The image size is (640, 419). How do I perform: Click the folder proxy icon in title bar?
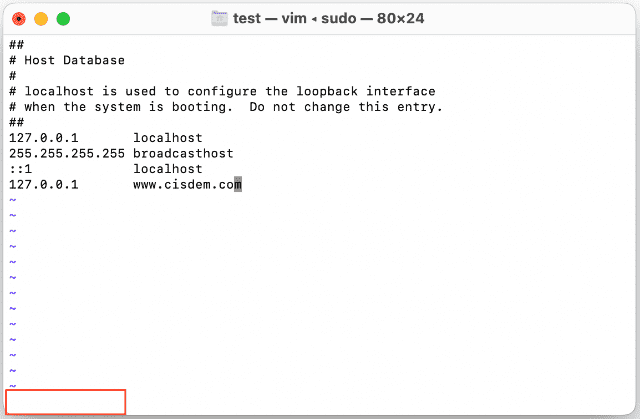click(x=222, y=18)
